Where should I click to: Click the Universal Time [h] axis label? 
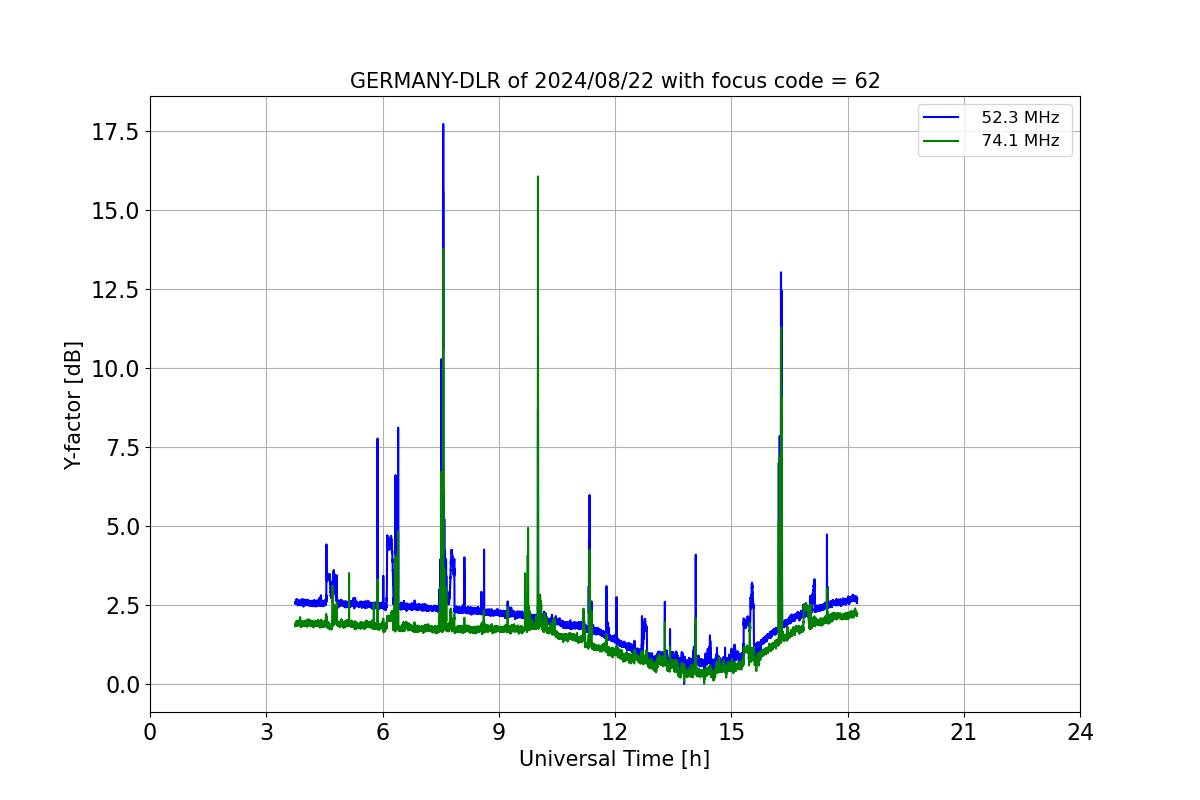pyautogui.click(x=614, y=759)
